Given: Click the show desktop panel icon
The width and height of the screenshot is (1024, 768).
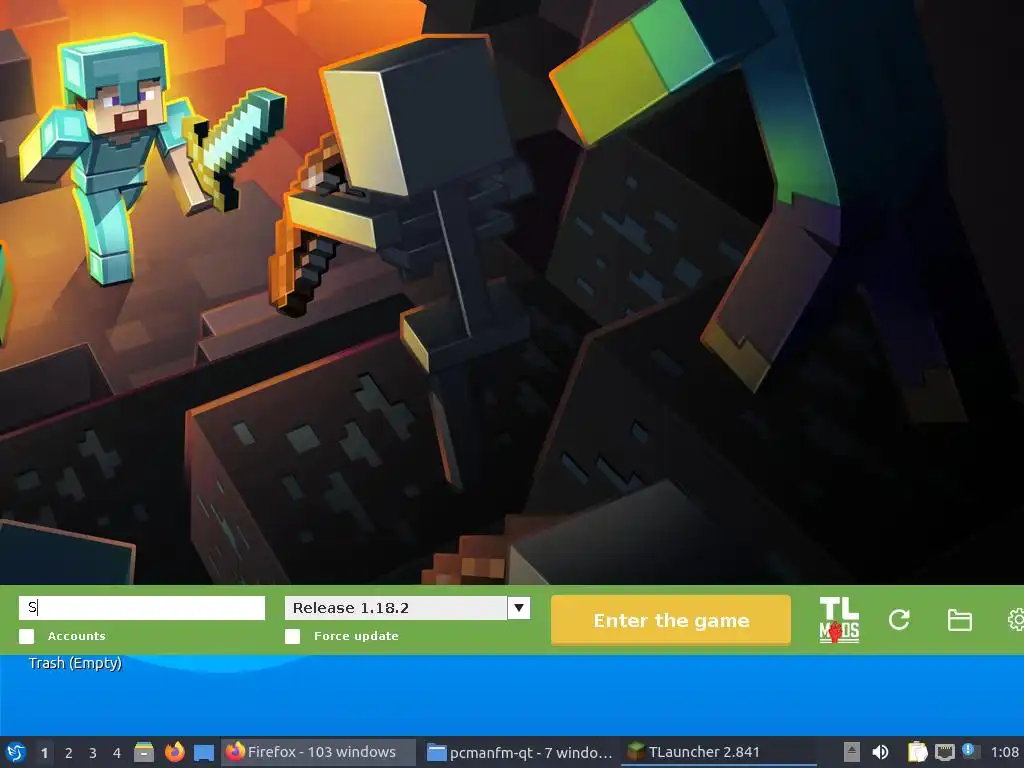Looking at the screenshot, I should click(x=204, y=753).
